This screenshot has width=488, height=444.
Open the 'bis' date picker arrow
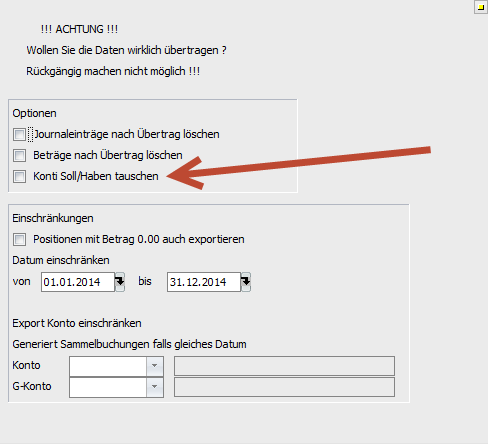click(246, 282)
